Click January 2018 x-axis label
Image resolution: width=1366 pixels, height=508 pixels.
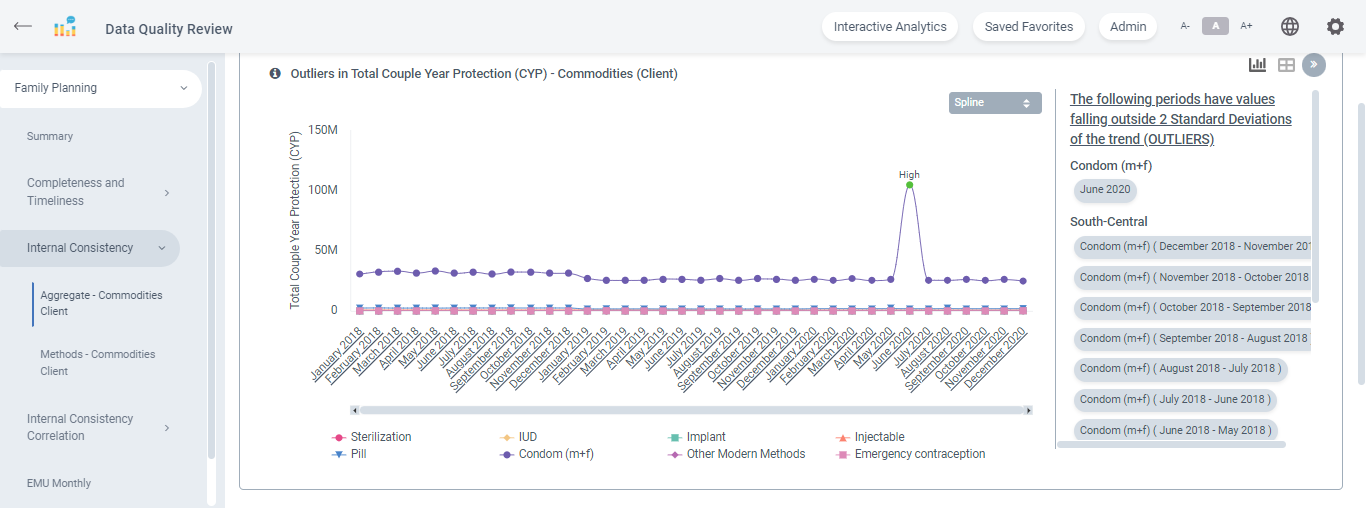[337, 355]
